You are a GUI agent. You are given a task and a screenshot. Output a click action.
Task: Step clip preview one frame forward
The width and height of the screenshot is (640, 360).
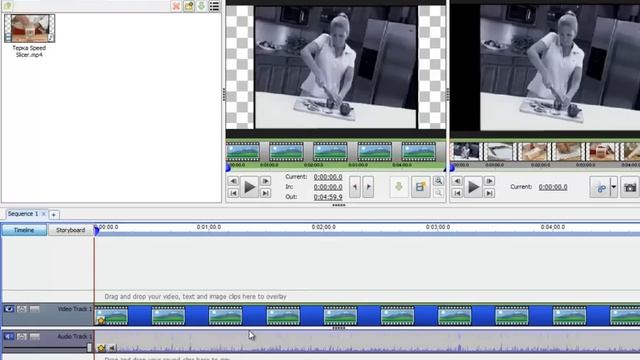(x=265, y=181)
